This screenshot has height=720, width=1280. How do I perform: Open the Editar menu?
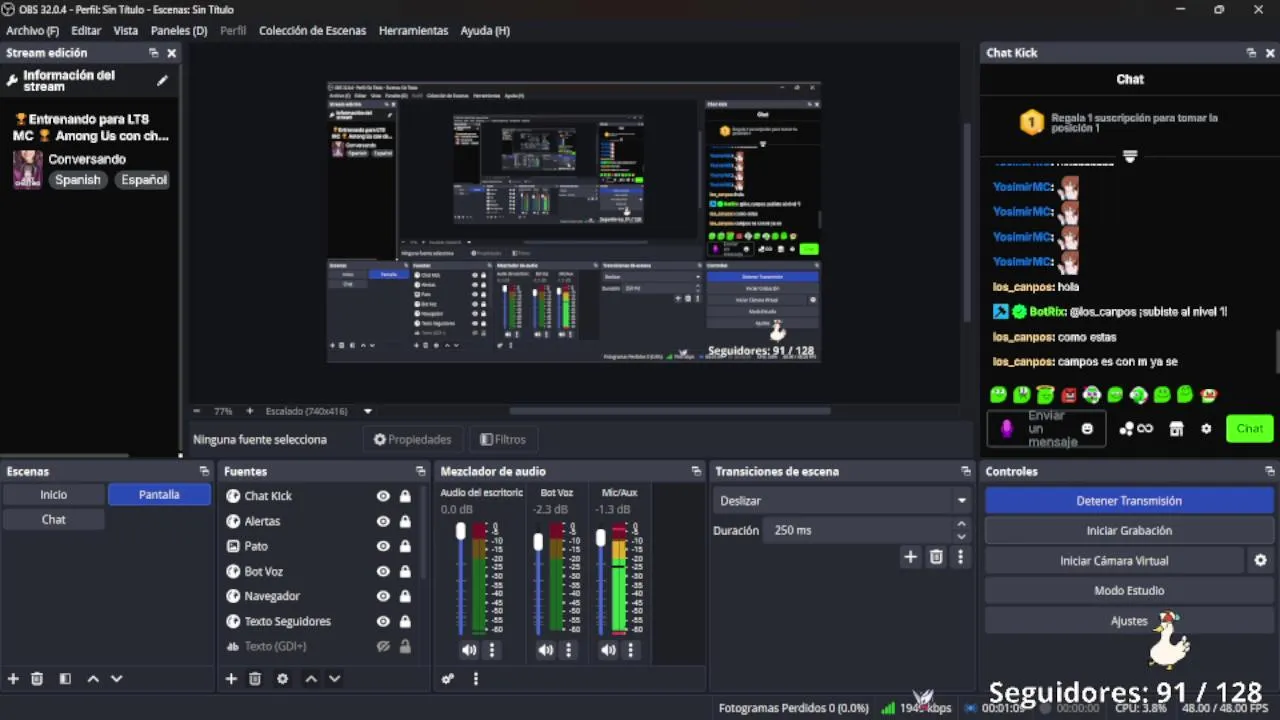(86, 30)
